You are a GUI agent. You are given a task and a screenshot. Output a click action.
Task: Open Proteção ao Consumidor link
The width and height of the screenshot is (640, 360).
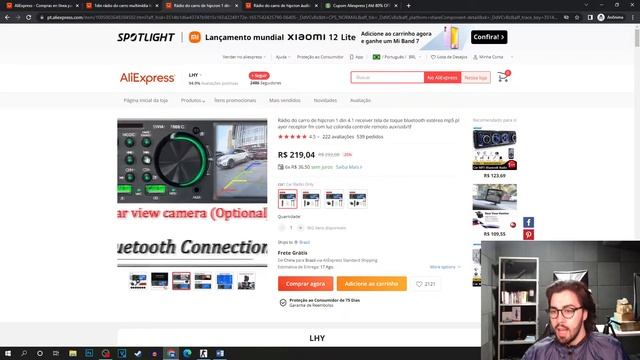click(320, 57)
